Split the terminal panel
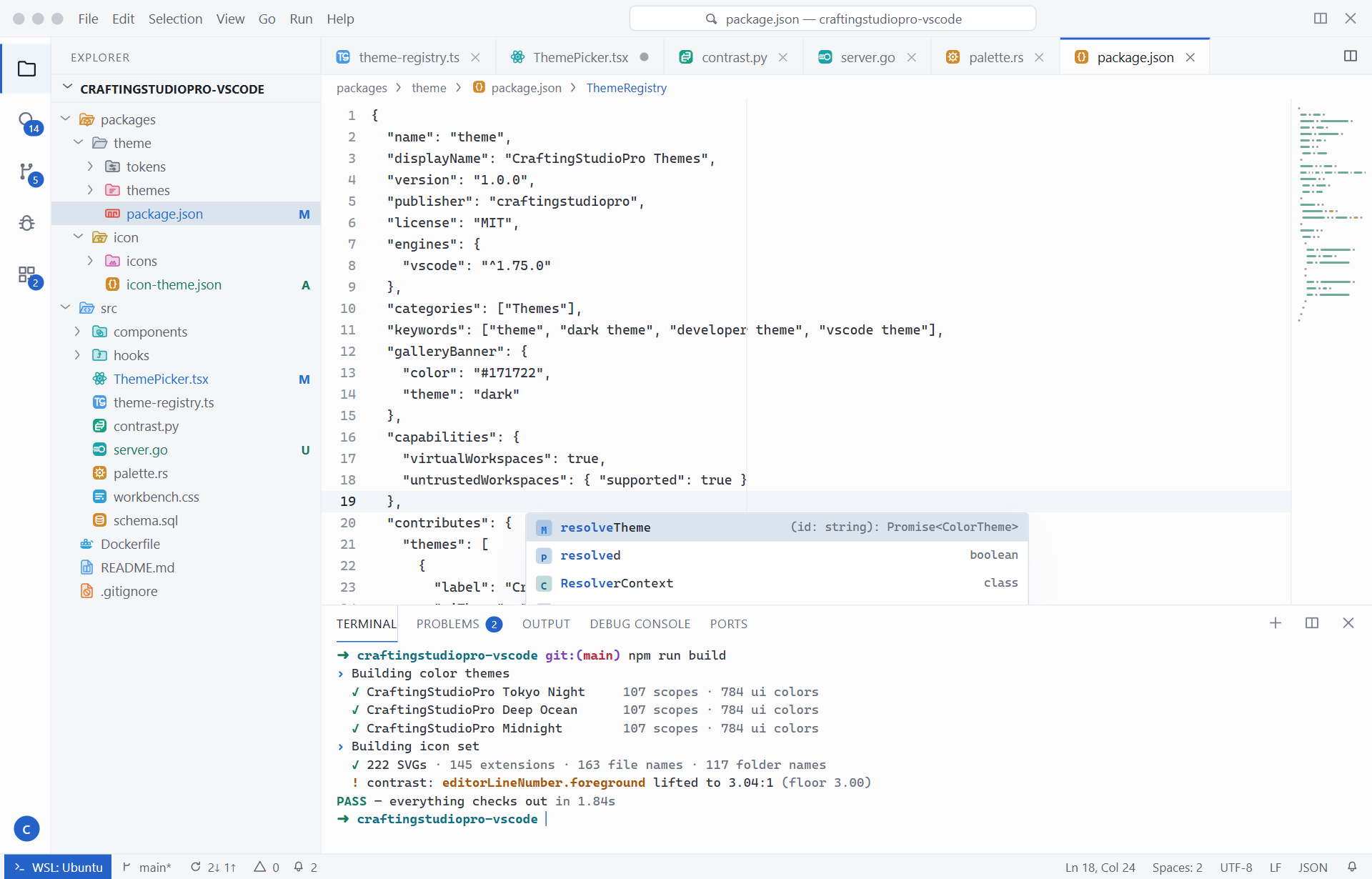 pos(1312,623)
